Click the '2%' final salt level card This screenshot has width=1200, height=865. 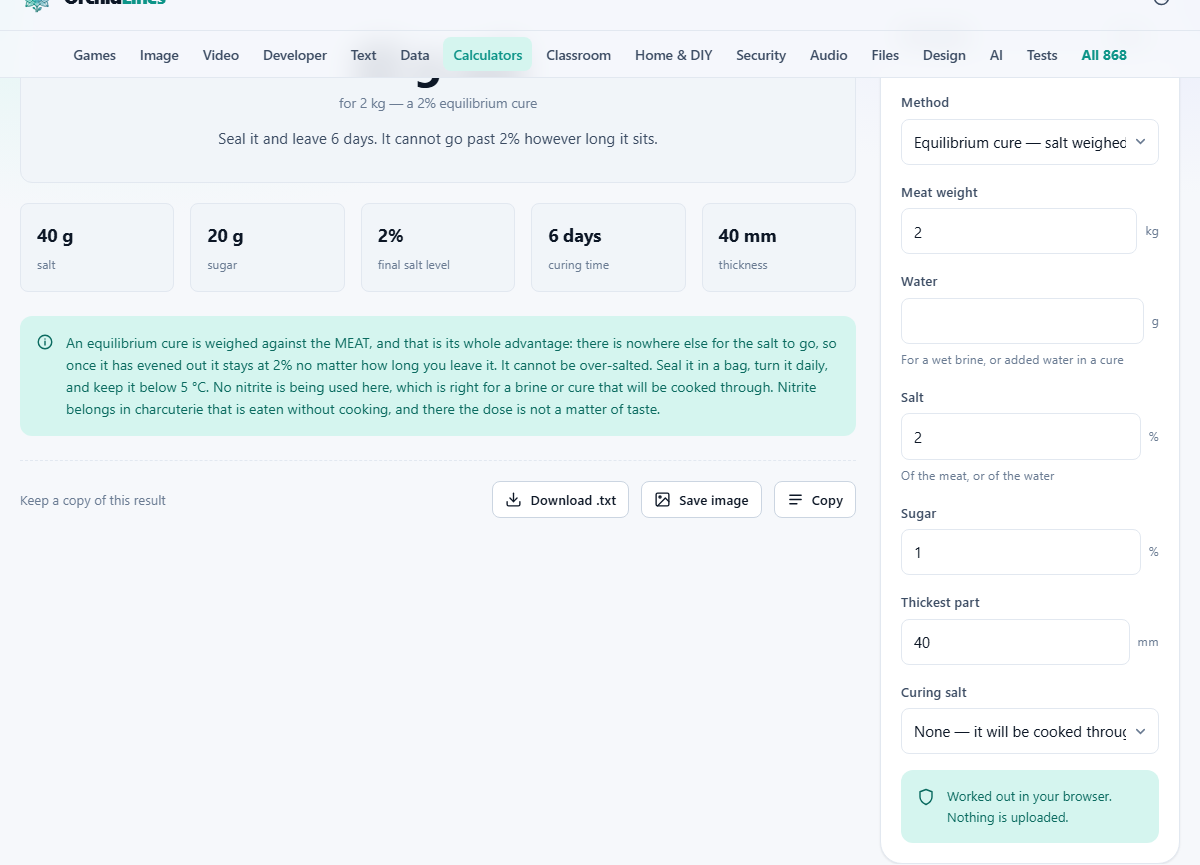[438, 248]
